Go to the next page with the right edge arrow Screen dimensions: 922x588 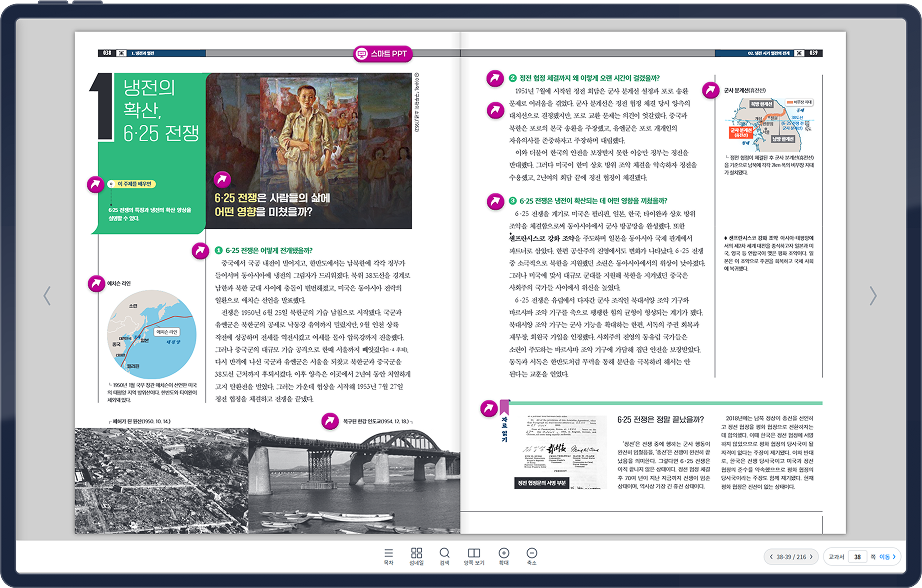(x=873, y=296)
